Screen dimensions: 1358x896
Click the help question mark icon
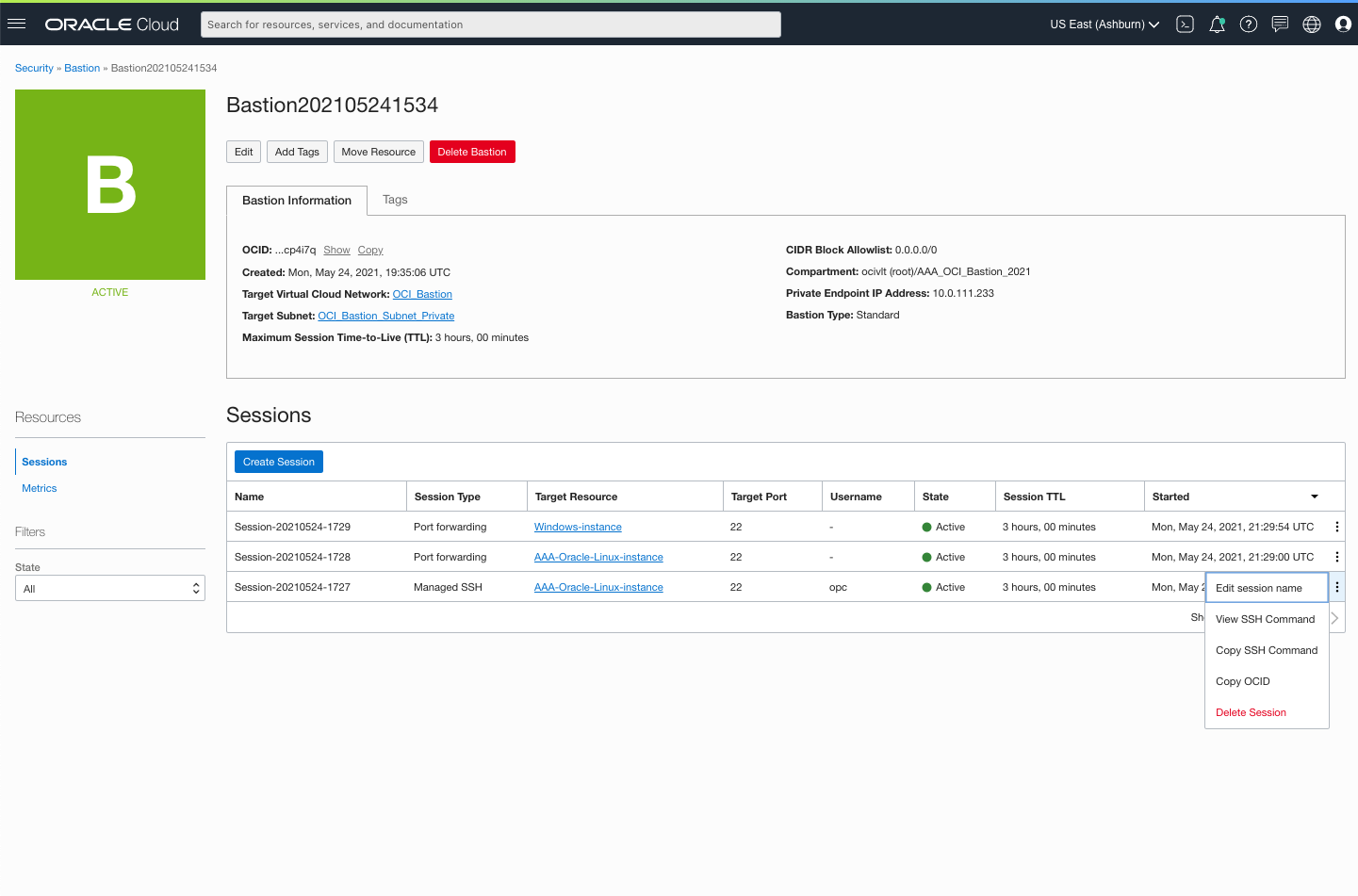(x=1248, y=24)
